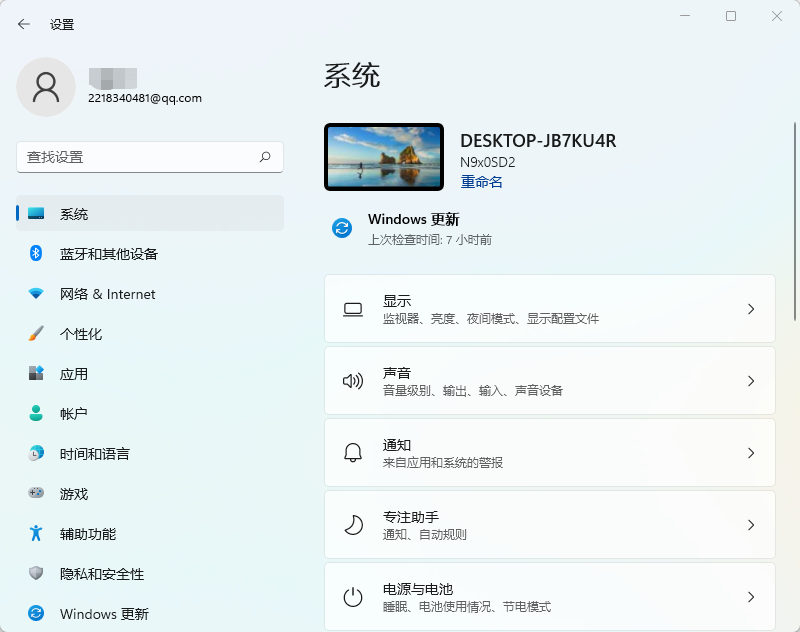800x632 pixels.
Task: Click the Wi-Fi network icon in sidebar
Action: (x=36, y=293)
